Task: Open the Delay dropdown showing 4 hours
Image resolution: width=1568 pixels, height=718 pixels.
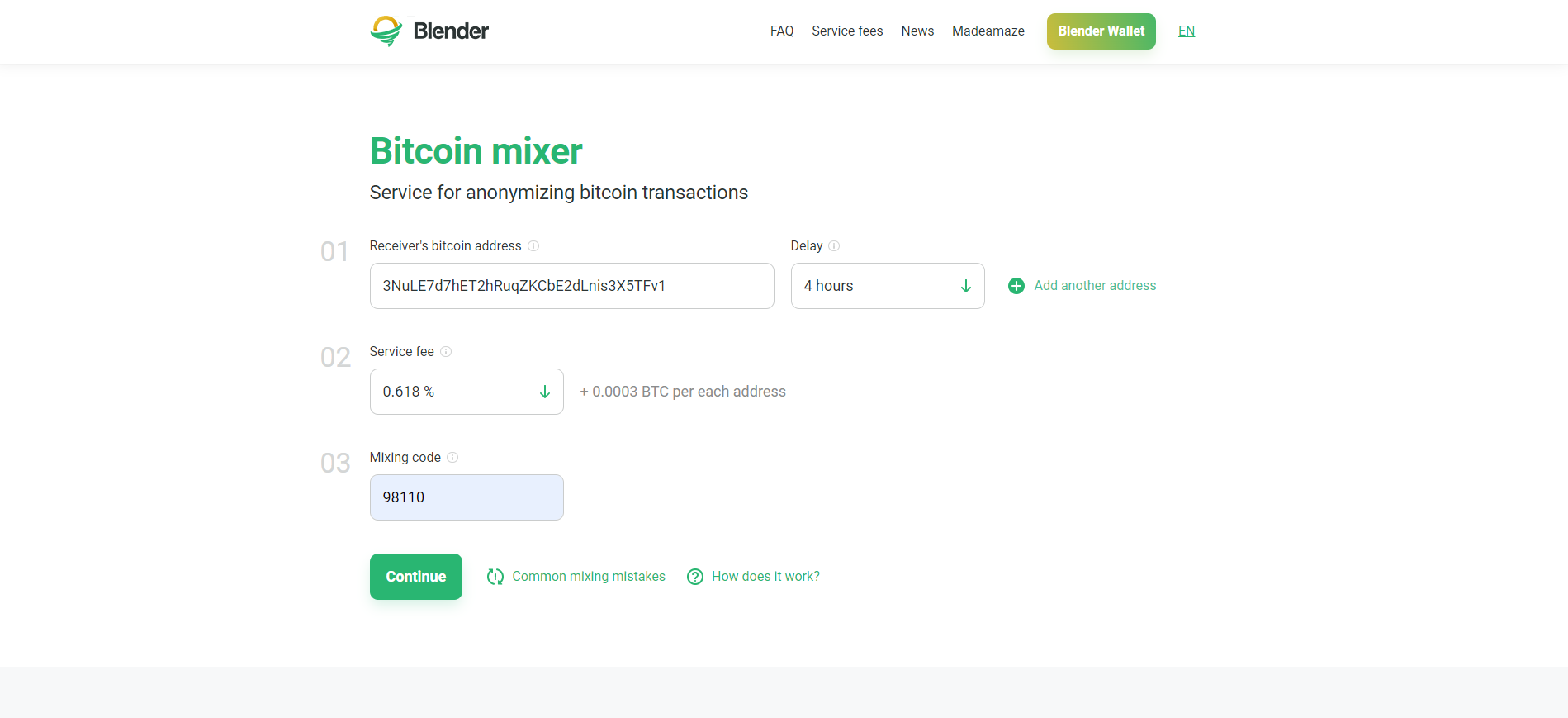Action: coord(888,286)
